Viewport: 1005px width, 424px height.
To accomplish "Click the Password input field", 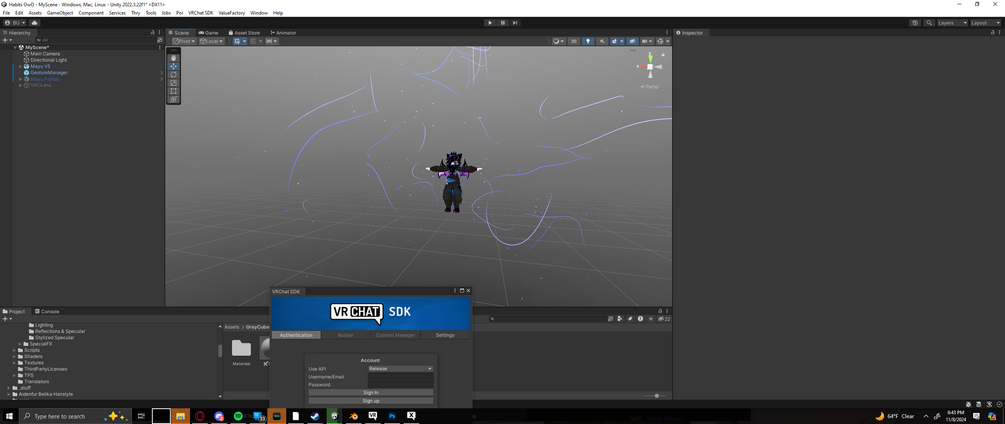I will pyautogui.click(x=401, y=385).
